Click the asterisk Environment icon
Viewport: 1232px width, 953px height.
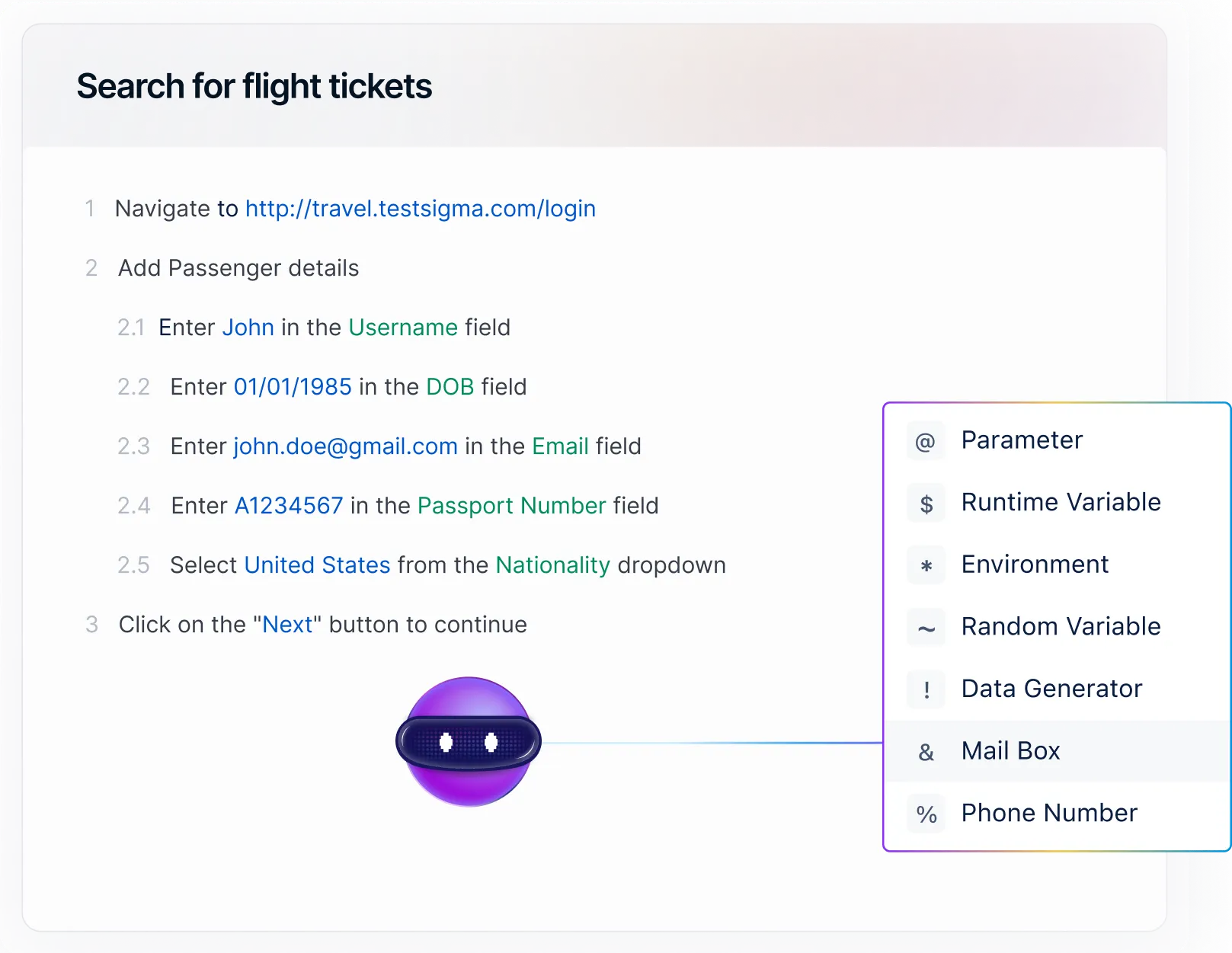tap(926, 565)
